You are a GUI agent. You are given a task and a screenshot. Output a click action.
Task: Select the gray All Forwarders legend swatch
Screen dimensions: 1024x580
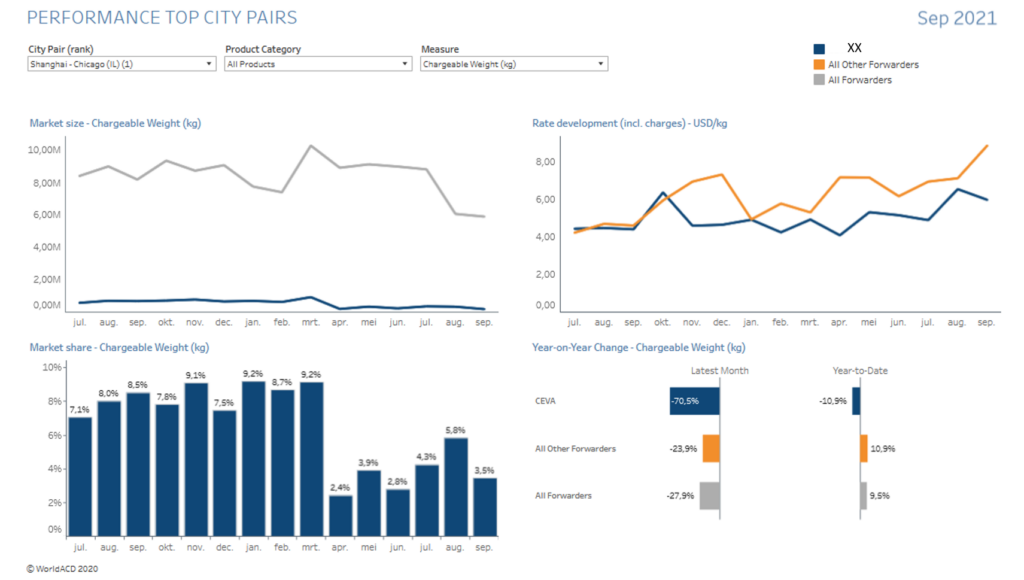[x=819, y=80]
